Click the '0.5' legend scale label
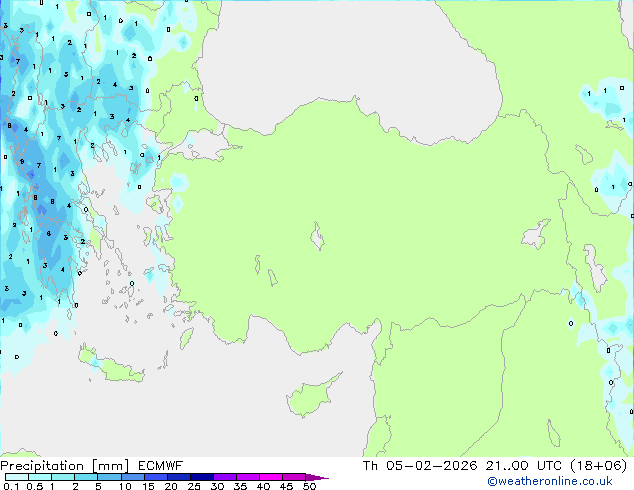This screenshot has height=490, width=634. coord(35,486)
